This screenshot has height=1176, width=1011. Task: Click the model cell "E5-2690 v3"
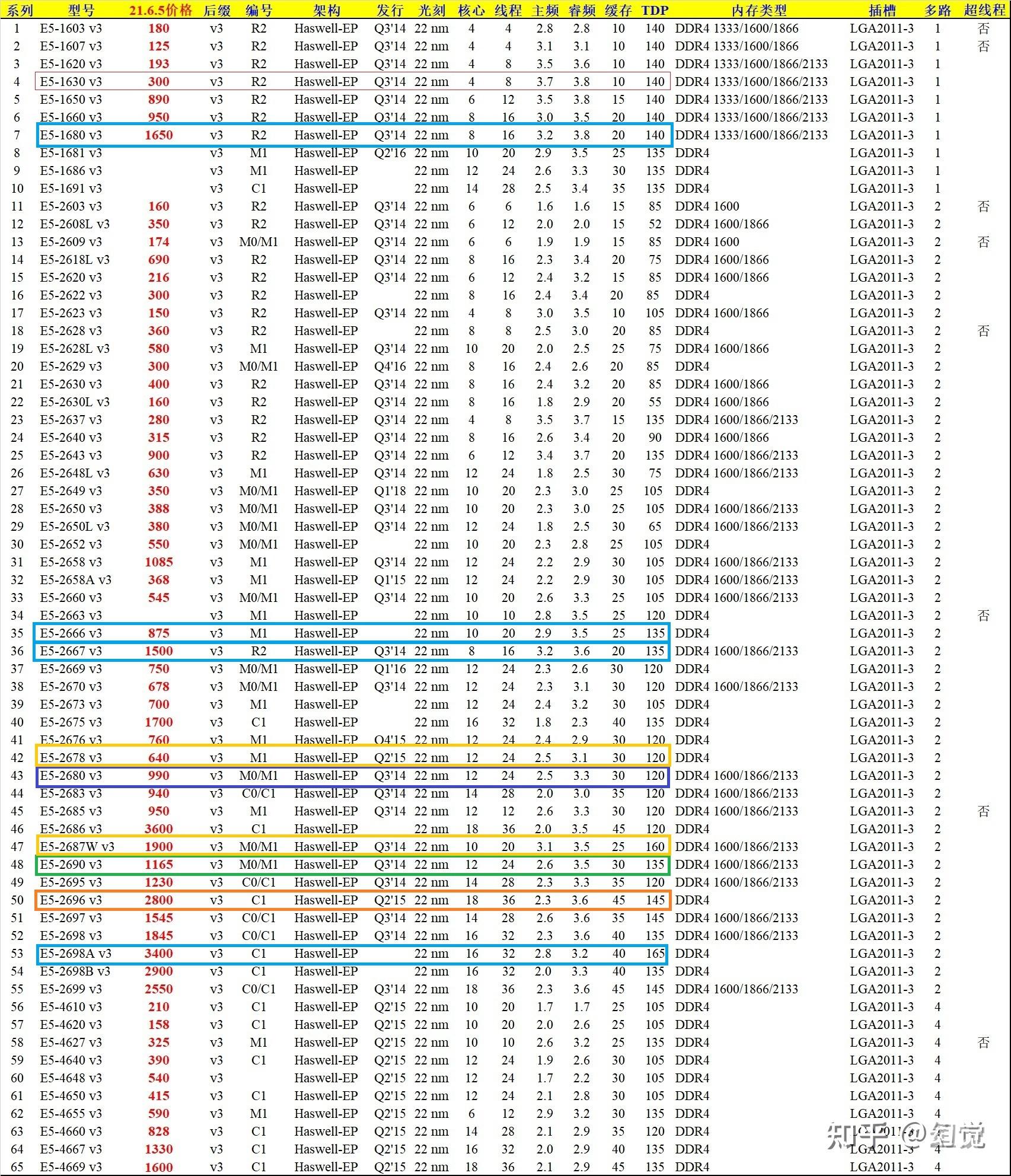[x=71, y=865]
